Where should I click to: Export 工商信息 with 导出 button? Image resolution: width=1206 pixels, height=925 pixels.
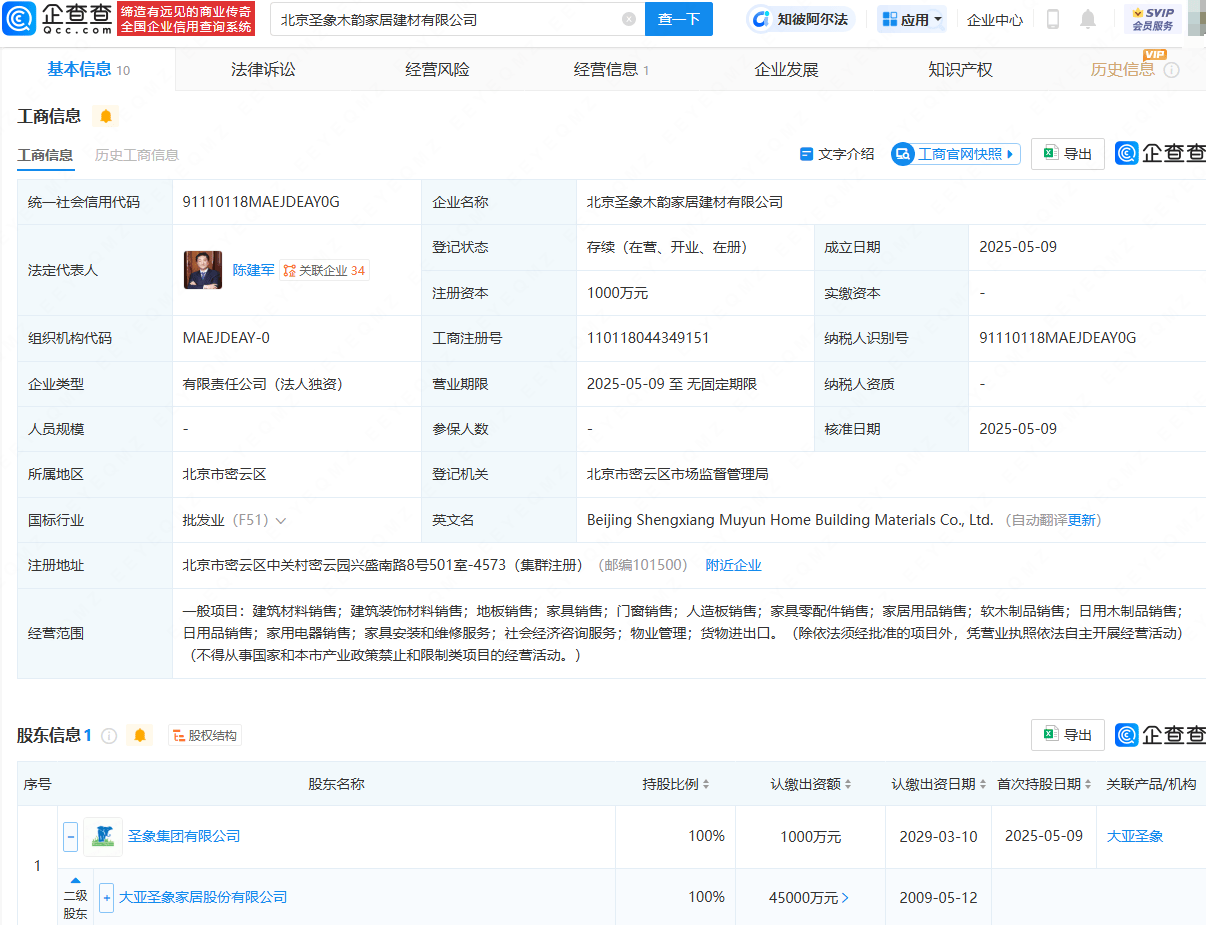pyautogui.click(x=1067, y=154)
